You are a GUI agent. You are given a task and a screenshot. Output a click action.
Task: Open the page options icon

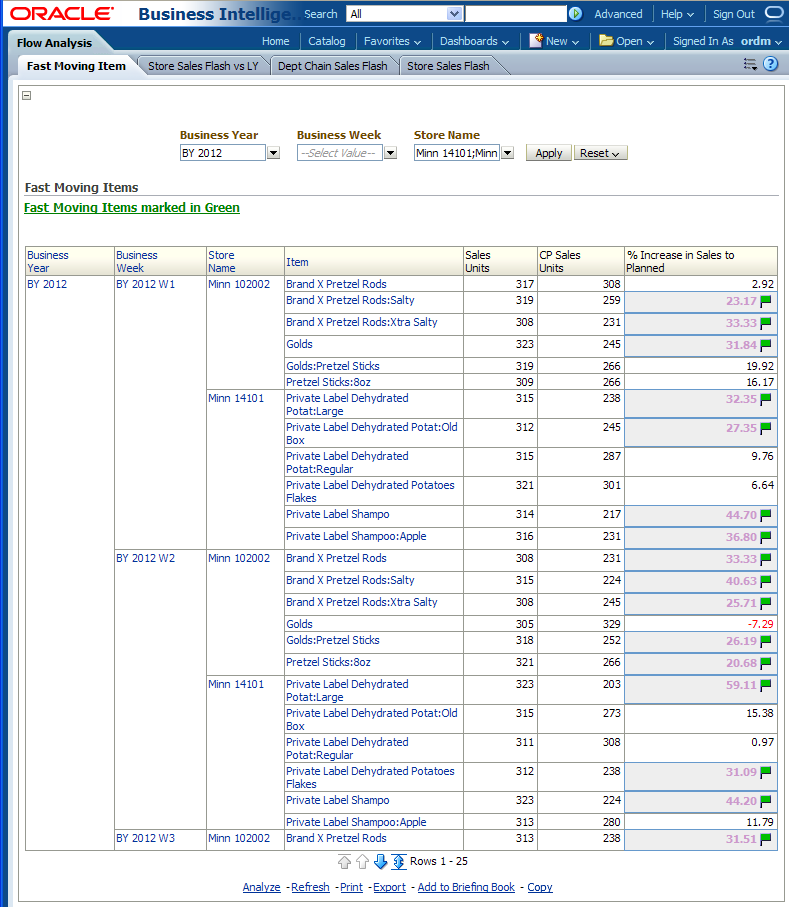click(x=750, y=64)
